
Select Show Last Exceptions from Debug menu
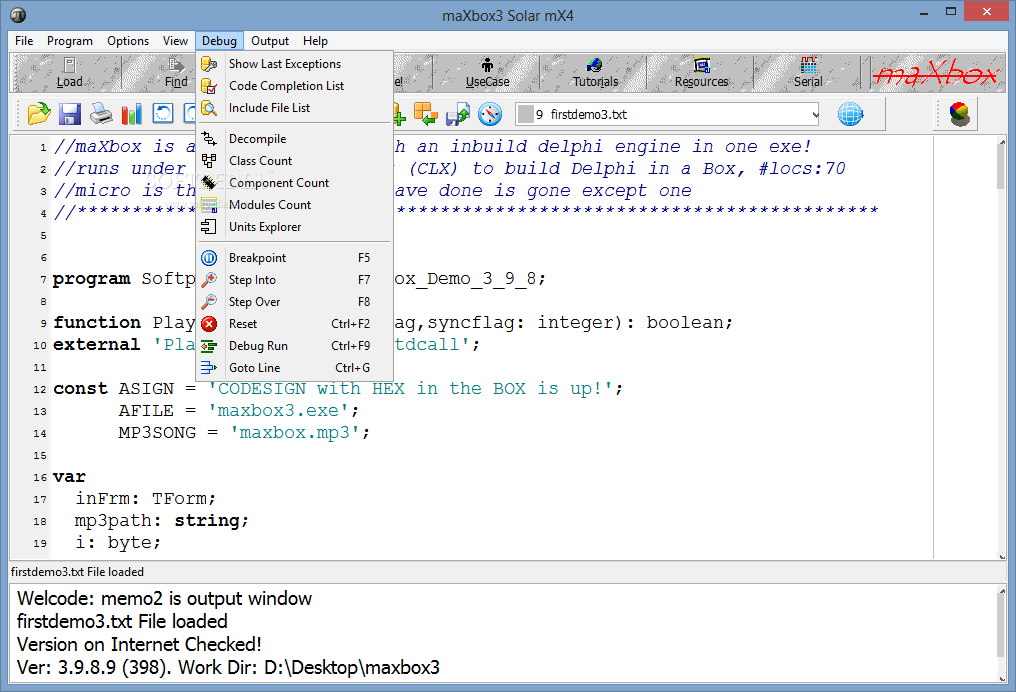click(x=284, y=64)
